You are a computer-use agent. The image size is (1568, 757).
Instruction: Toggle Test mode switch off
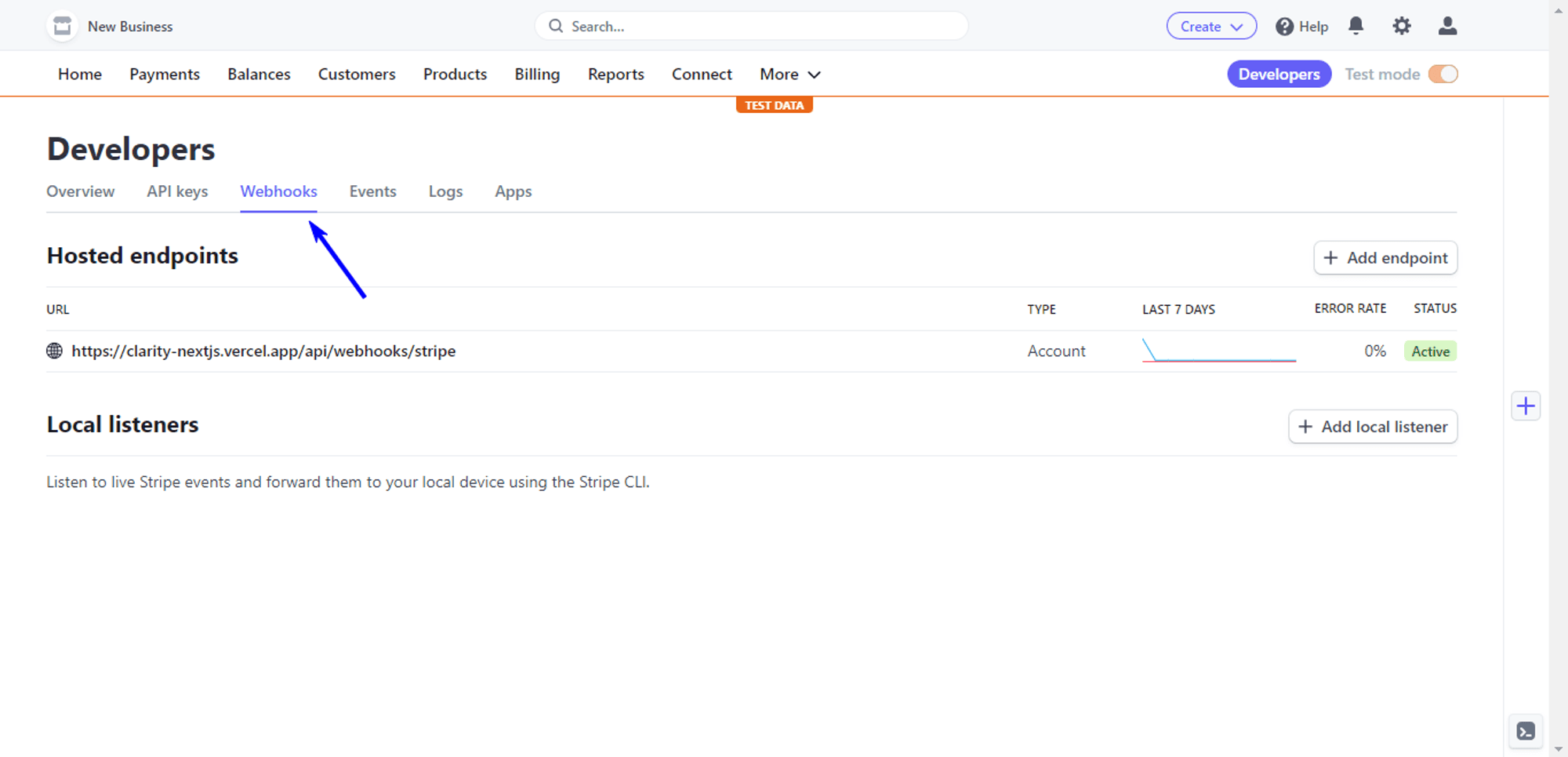tap(1443, 74)
